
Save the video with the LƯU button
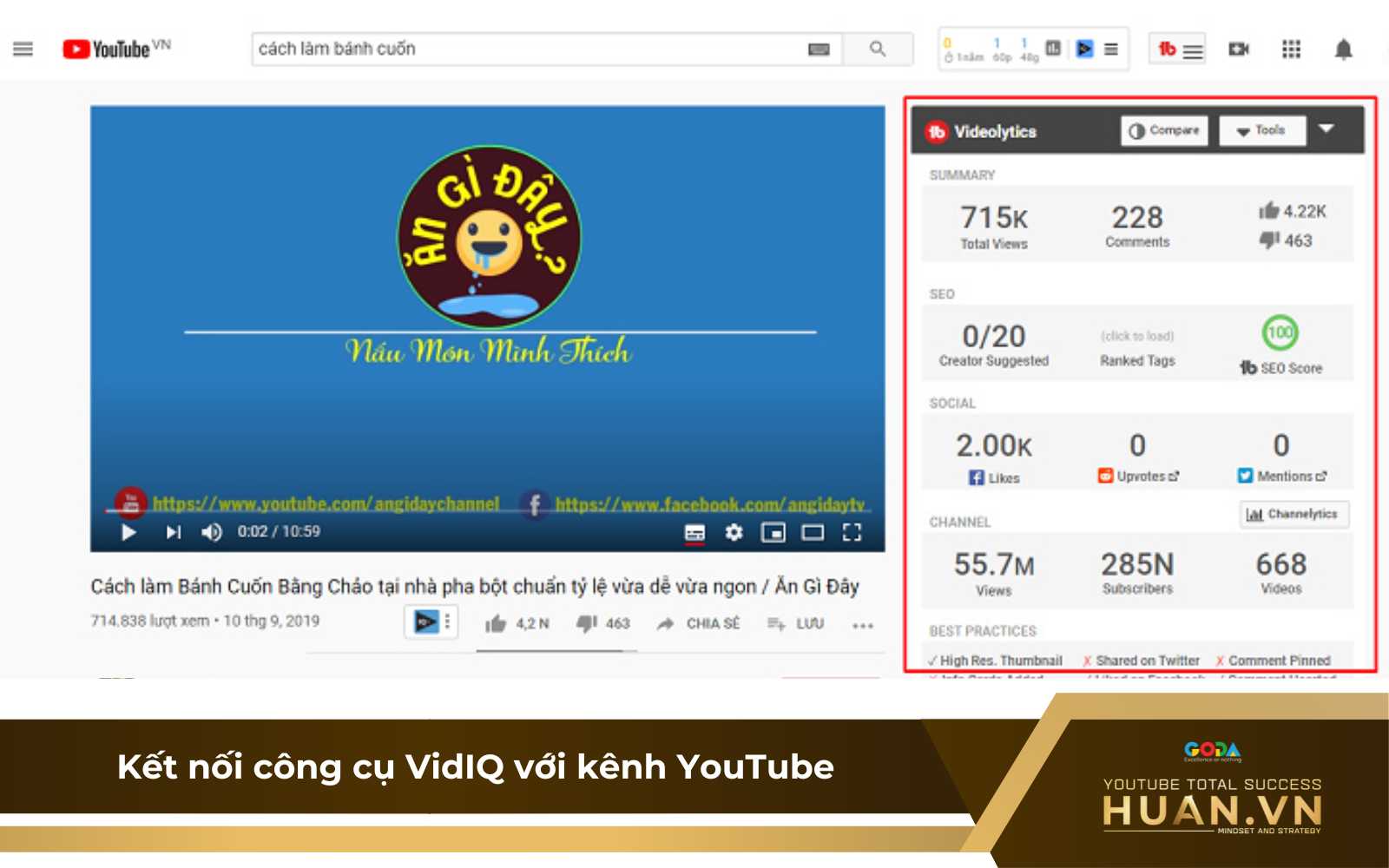pyautogui.click(x=795, y=623)
